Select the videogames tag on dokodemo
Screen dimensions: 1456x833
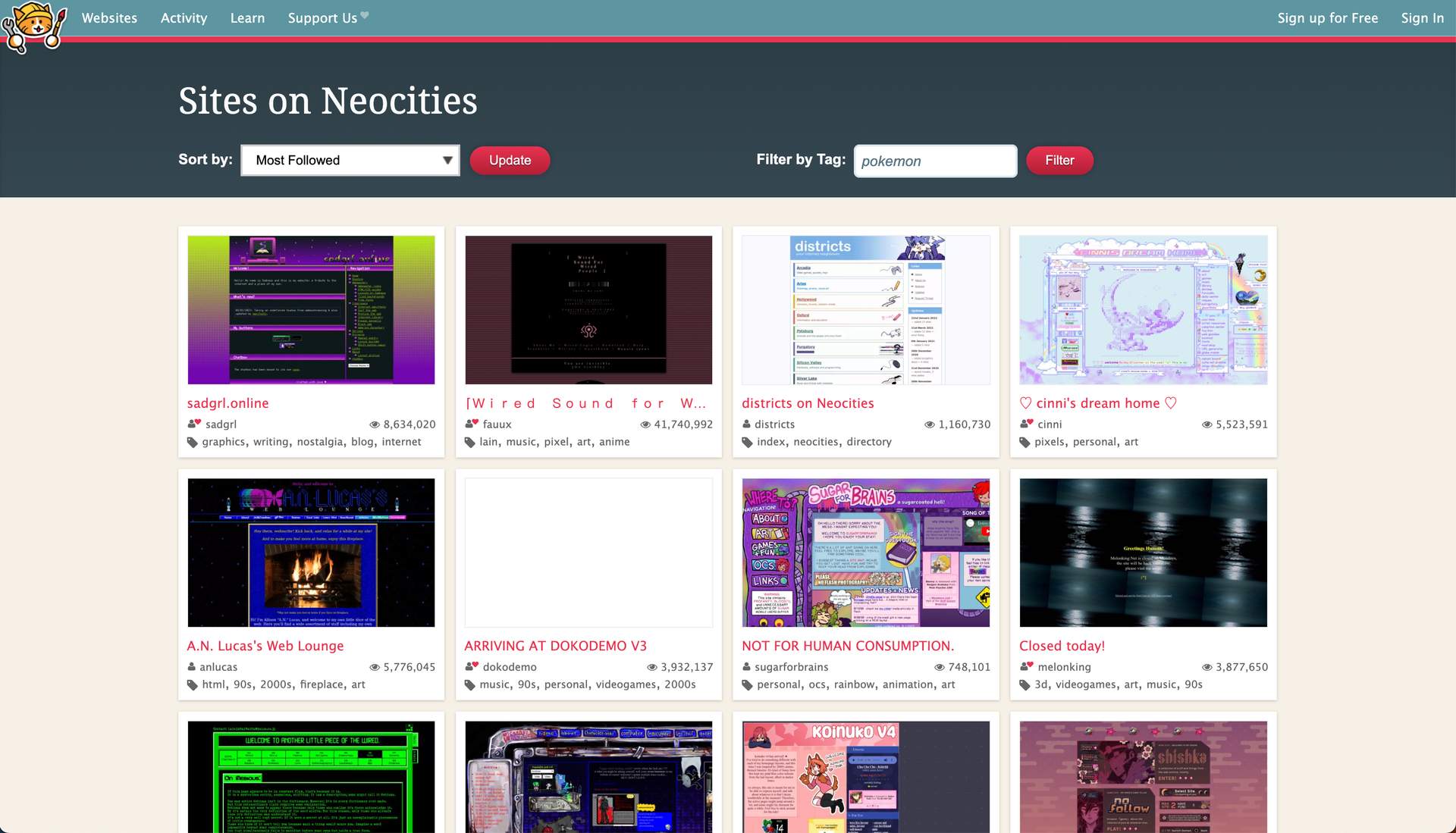click(x=626, y=684)
